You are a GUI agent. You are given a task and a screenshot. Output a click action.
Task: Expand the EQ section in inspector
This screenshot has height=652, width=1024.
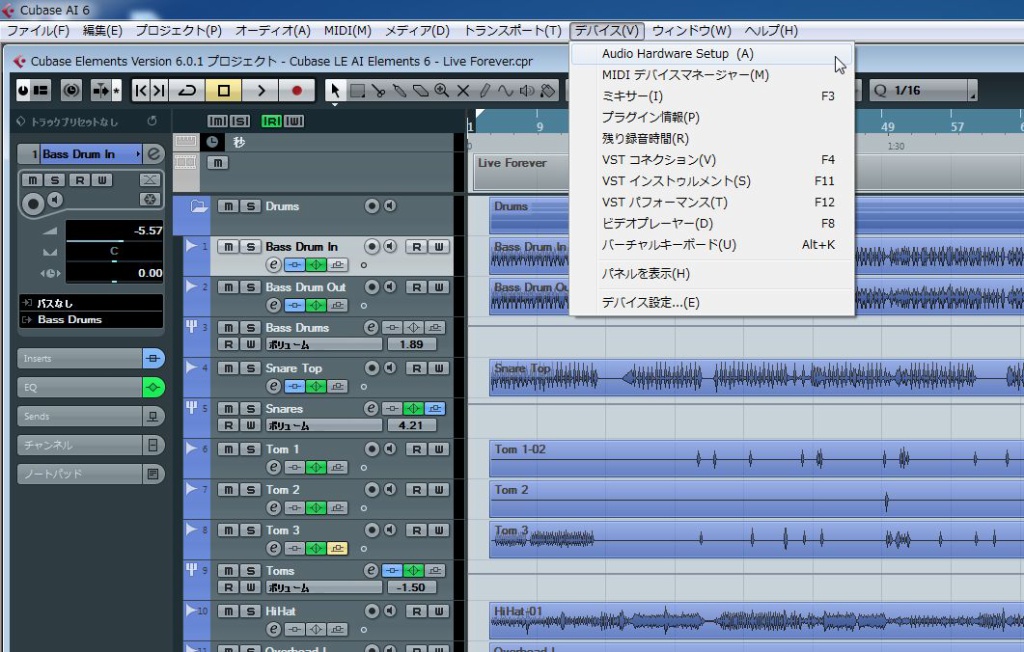point(80,387)
